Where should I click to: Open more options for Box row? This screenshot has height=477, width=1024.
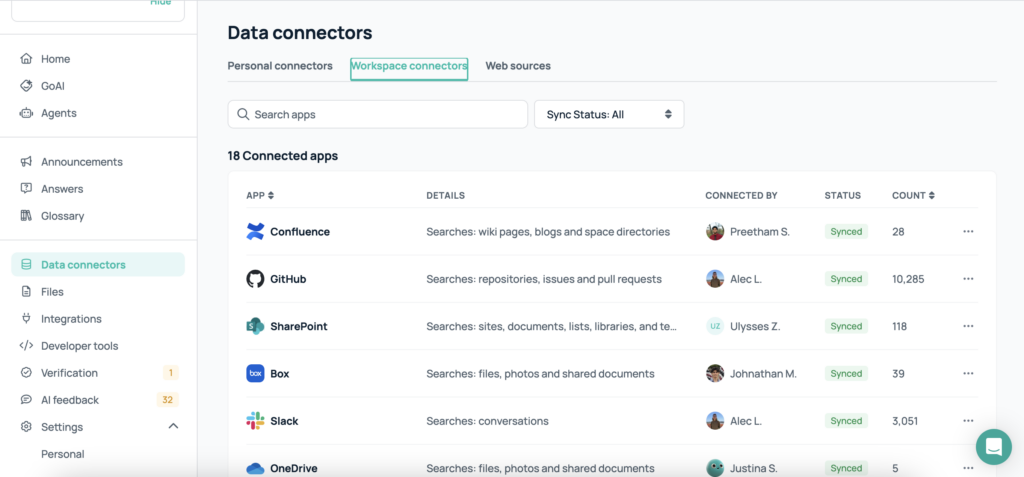coord(968,374)
